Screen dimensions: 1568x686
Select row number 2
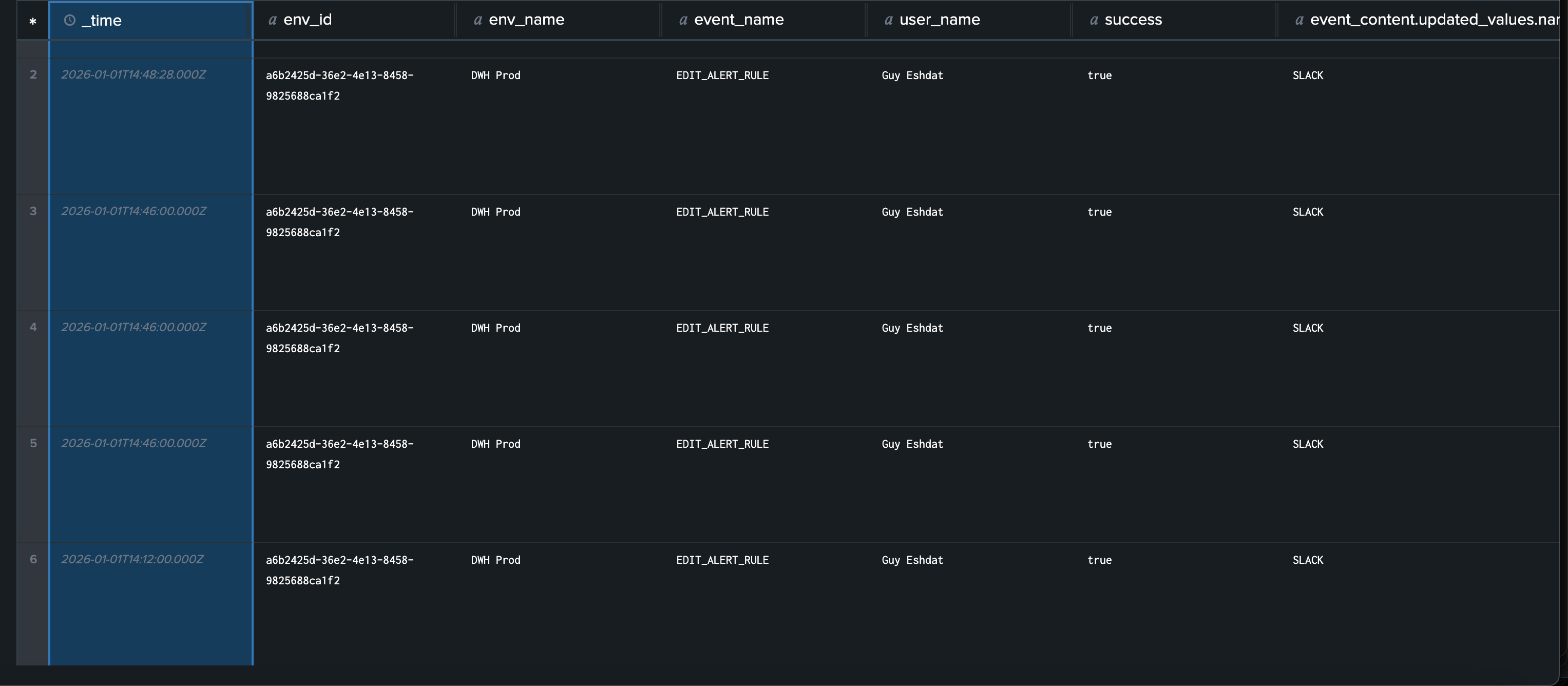click(33, 74)
